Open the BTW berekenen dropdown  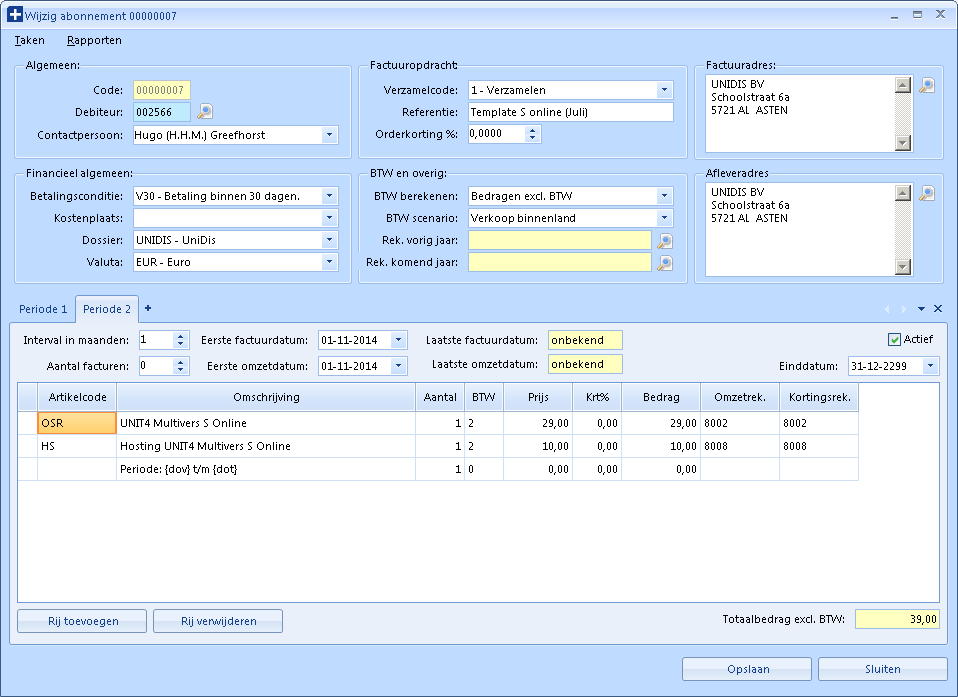pyautogui.click(x=665, y=196)
